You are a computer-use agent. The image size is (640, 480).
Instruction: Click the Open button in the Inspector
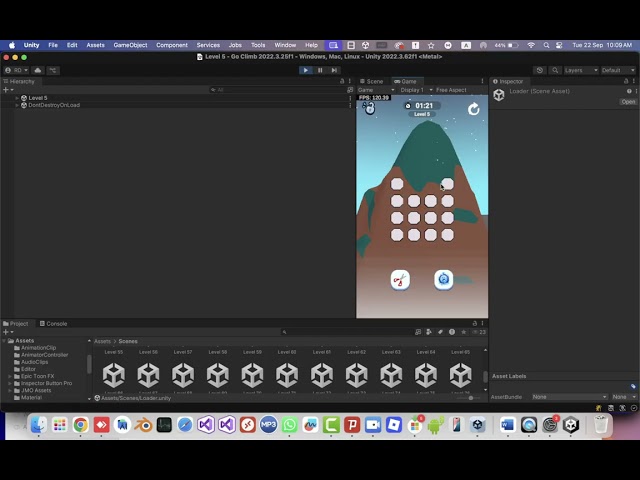[628, 102]
